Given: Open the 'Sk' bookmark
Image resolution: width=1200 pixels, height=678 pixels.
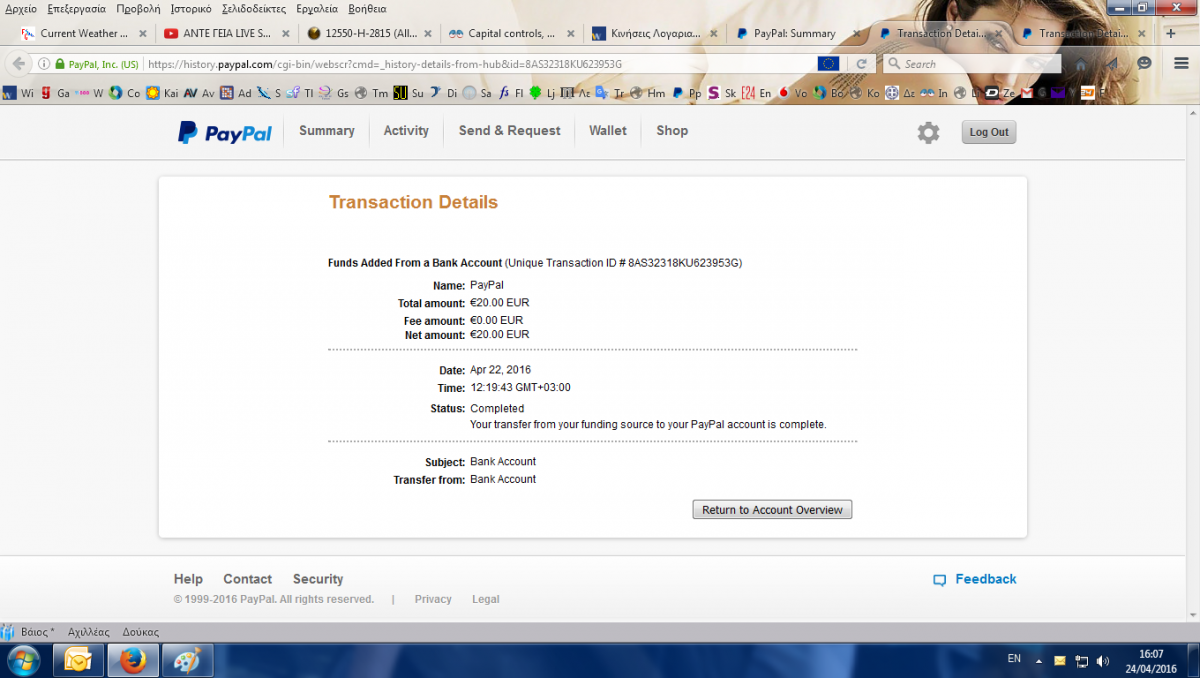Looking at the screenshot, I should [722, 93].
